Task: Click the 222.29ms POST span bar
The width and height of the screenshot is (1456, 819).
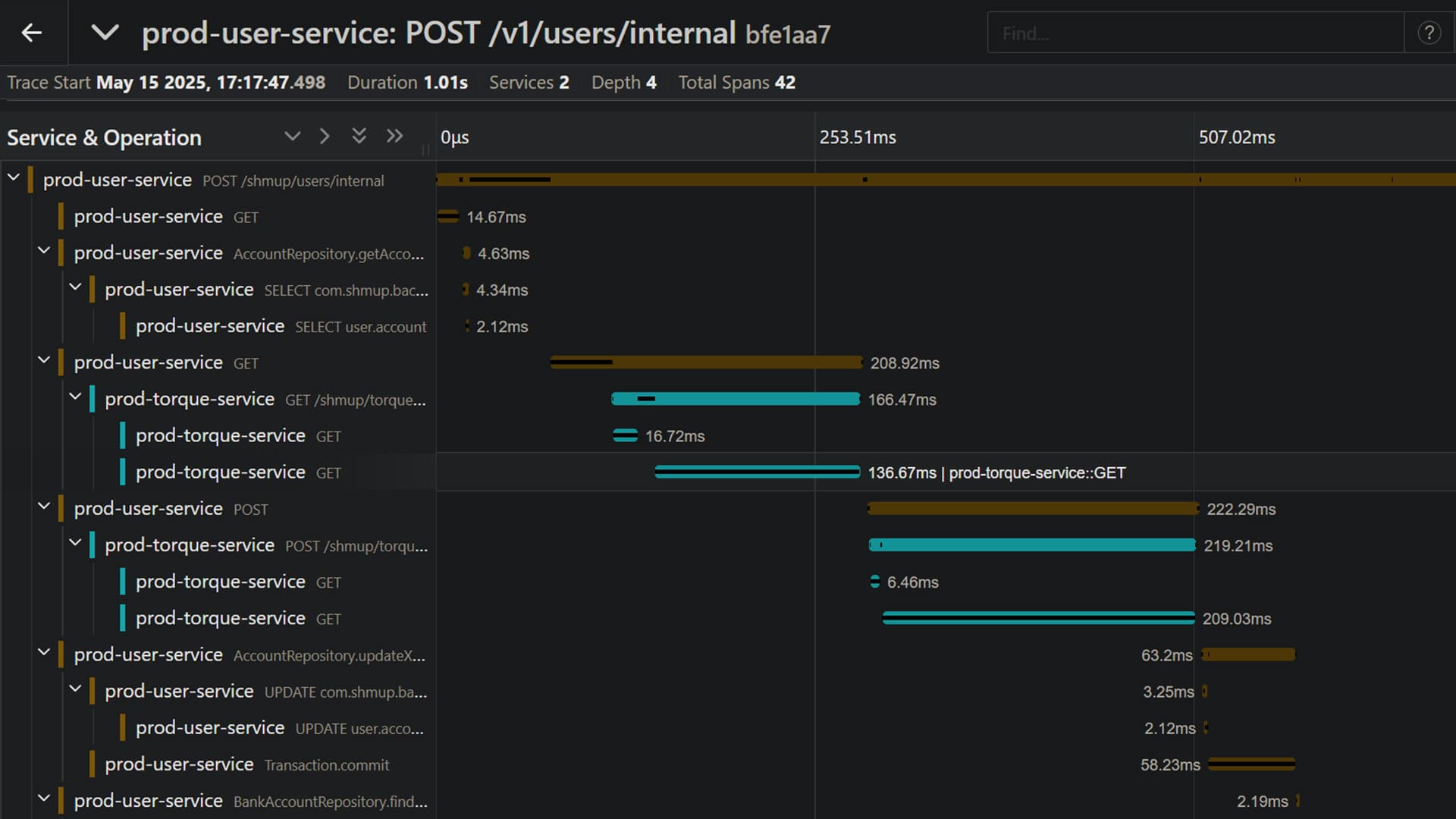Action: point(1033,509)
